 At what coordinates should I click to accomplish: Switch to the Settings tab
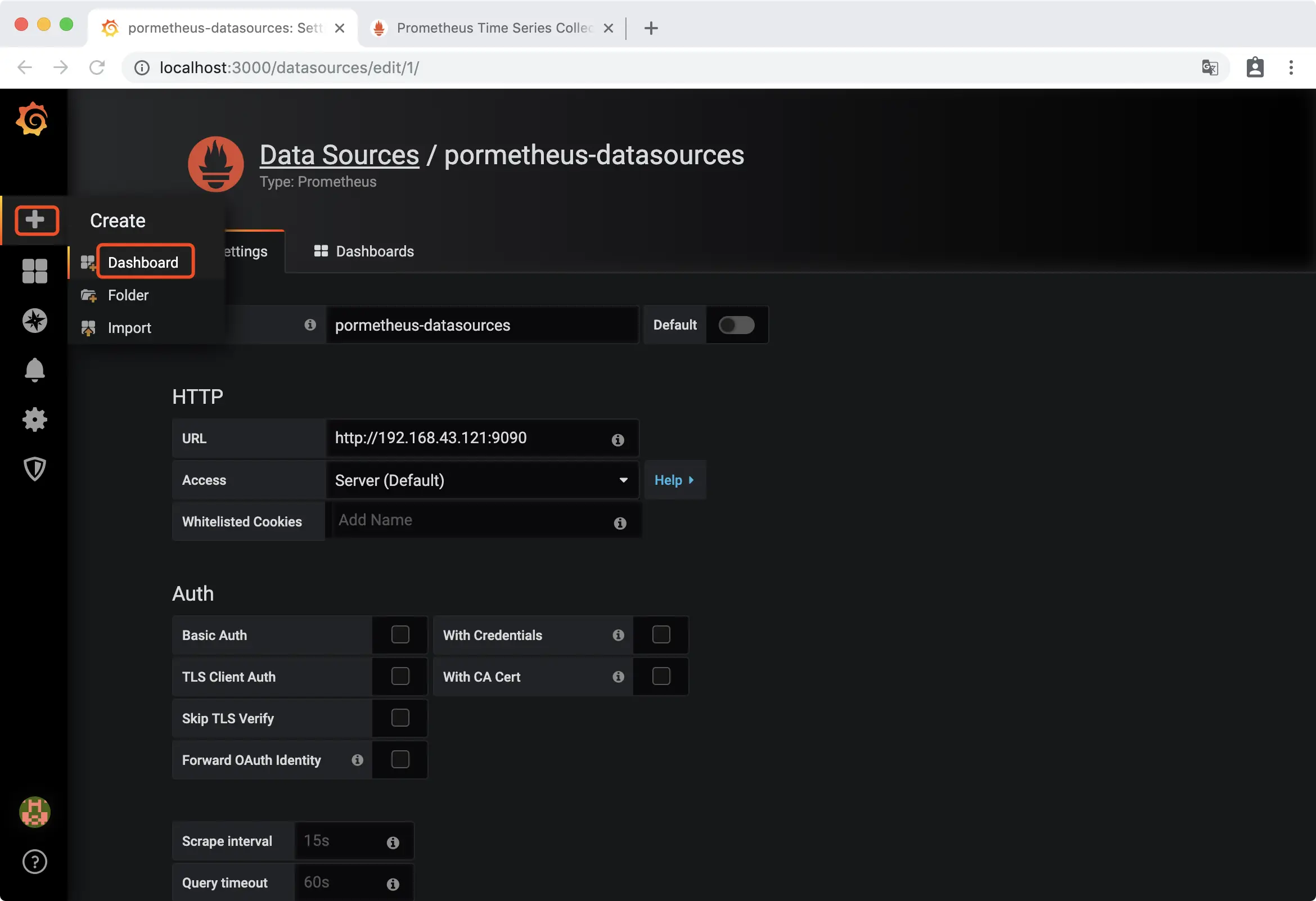click(245, 251)
